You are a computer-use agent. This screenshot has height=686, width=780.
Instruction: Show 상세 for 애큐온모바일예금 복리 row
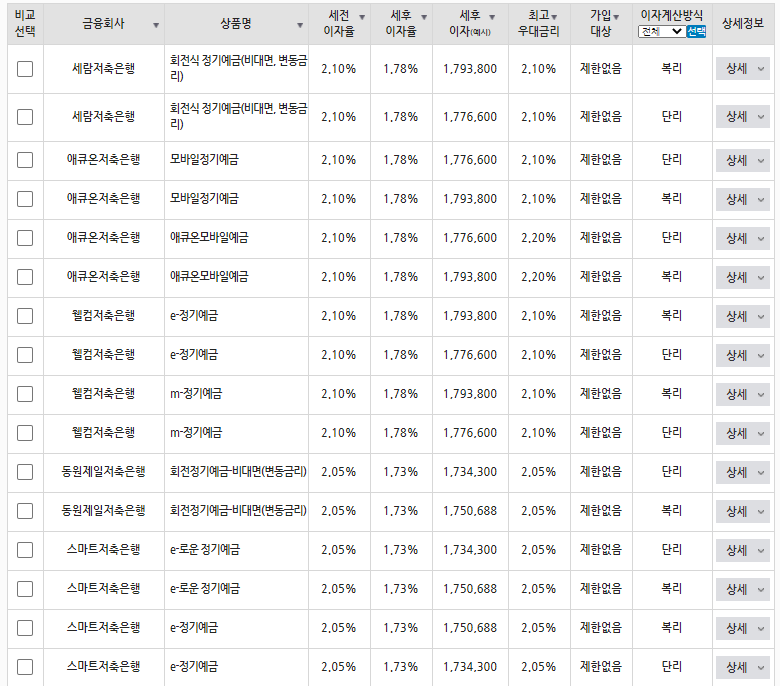click(x=743, y=277)
